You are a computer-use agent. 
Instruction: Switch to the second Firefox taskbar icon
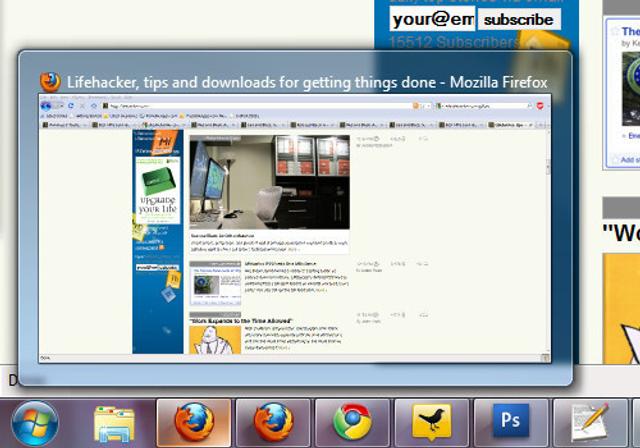pyautogui.click(x=273, y=423)
